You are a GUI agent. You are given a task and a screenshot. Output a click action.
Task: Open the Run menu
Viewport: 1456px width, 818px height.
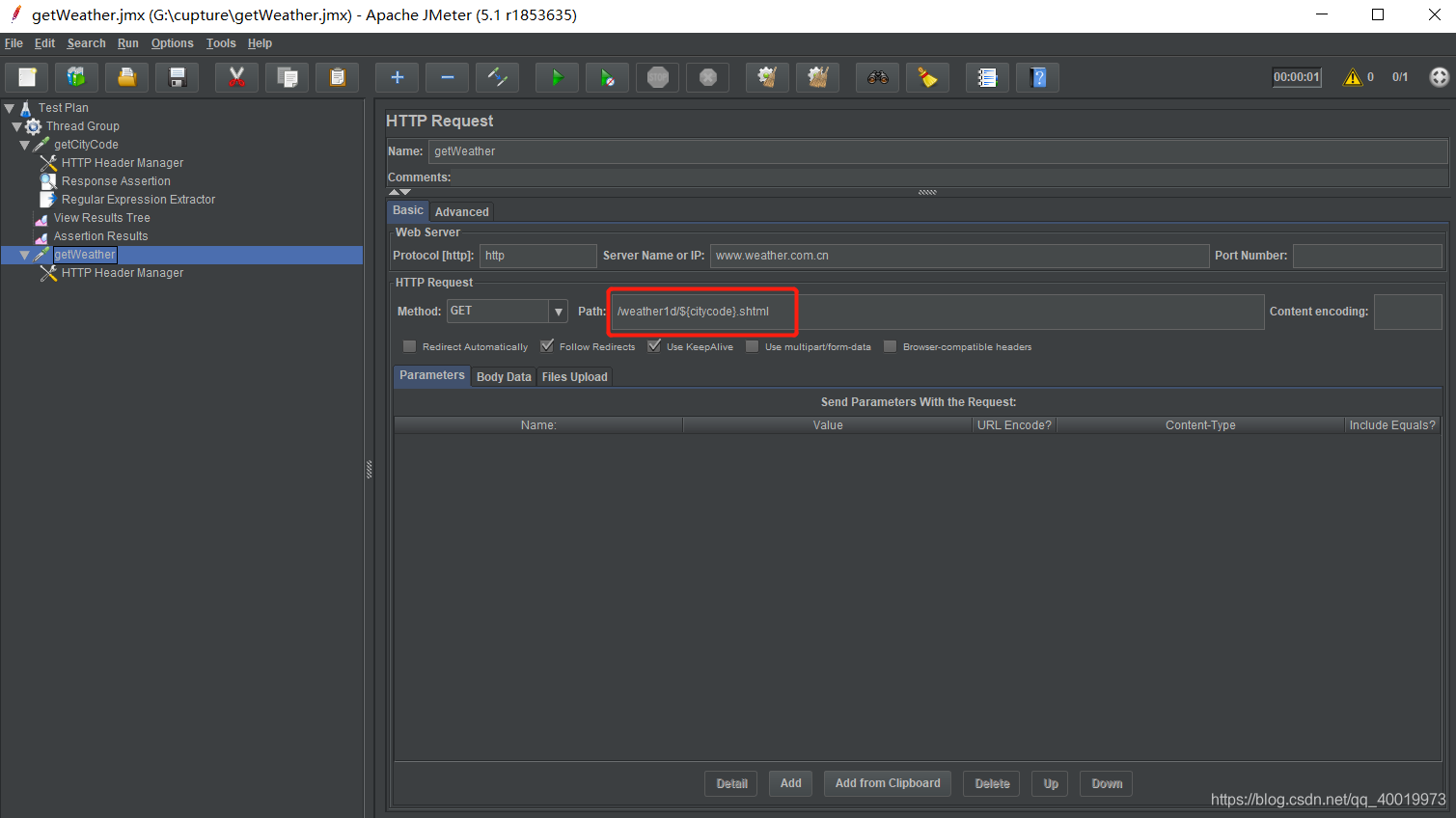pyautogui.click(x=128, y=43)
